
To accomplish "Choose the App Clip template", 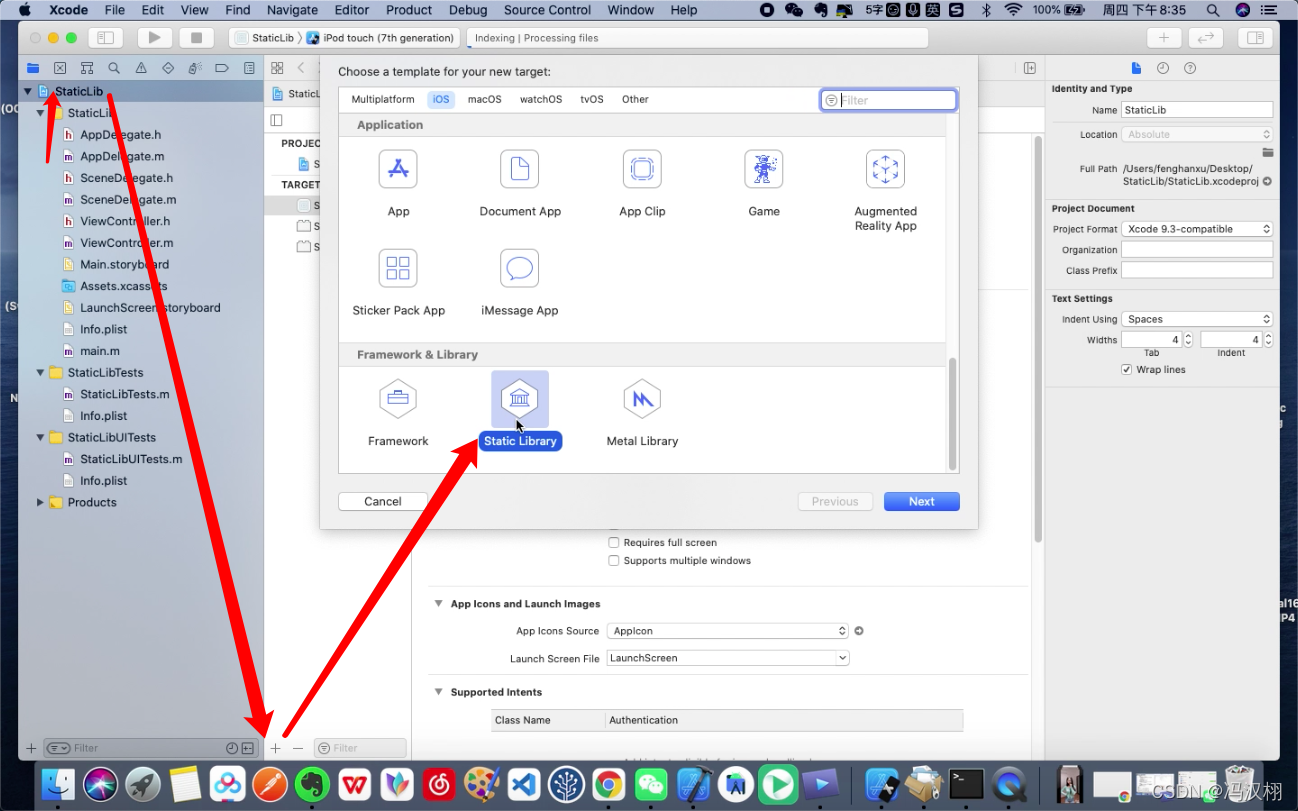I will coord(642,182).
